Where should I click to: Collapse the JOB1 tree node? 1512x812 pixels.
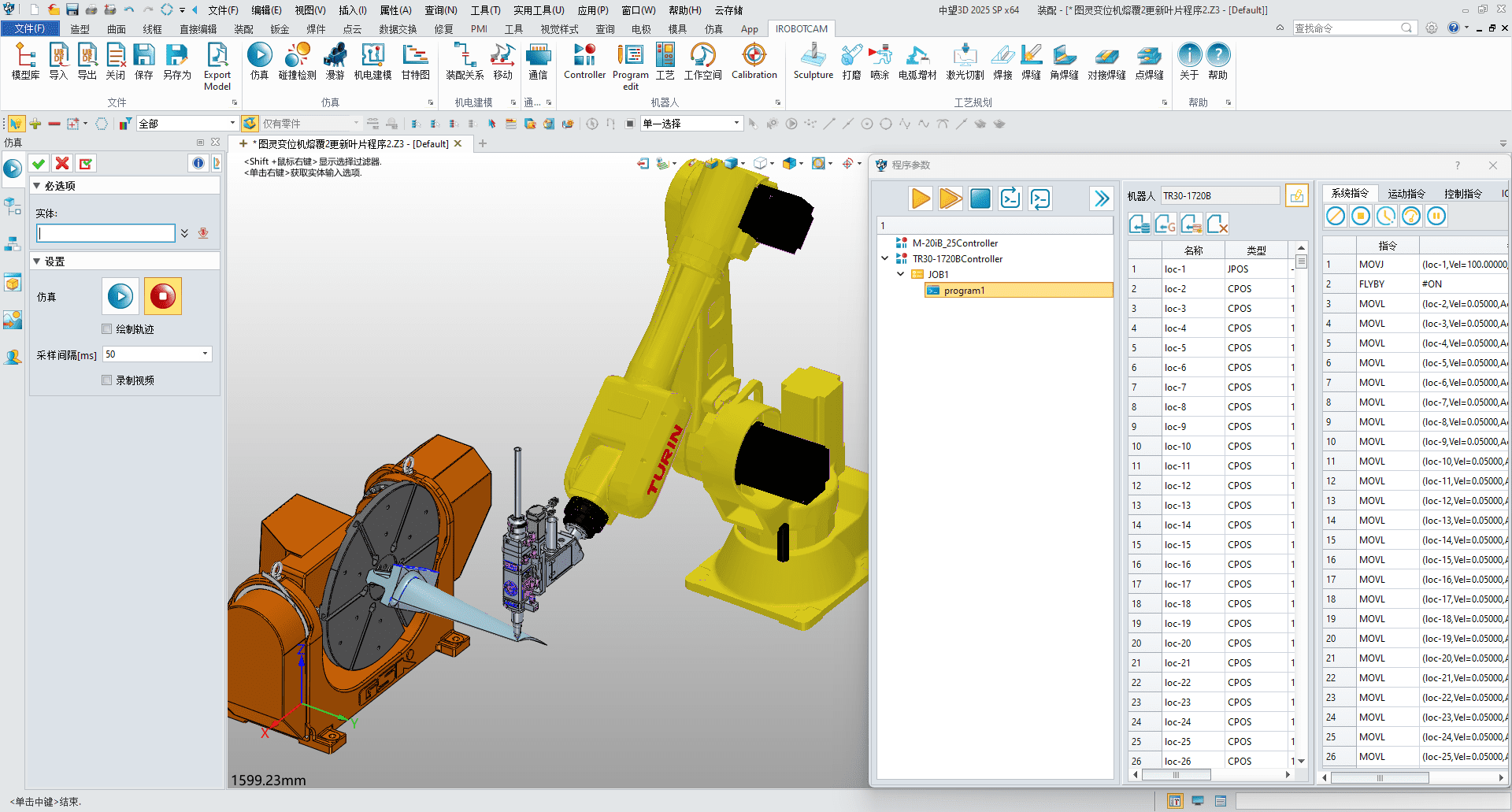tap(901, 274)
